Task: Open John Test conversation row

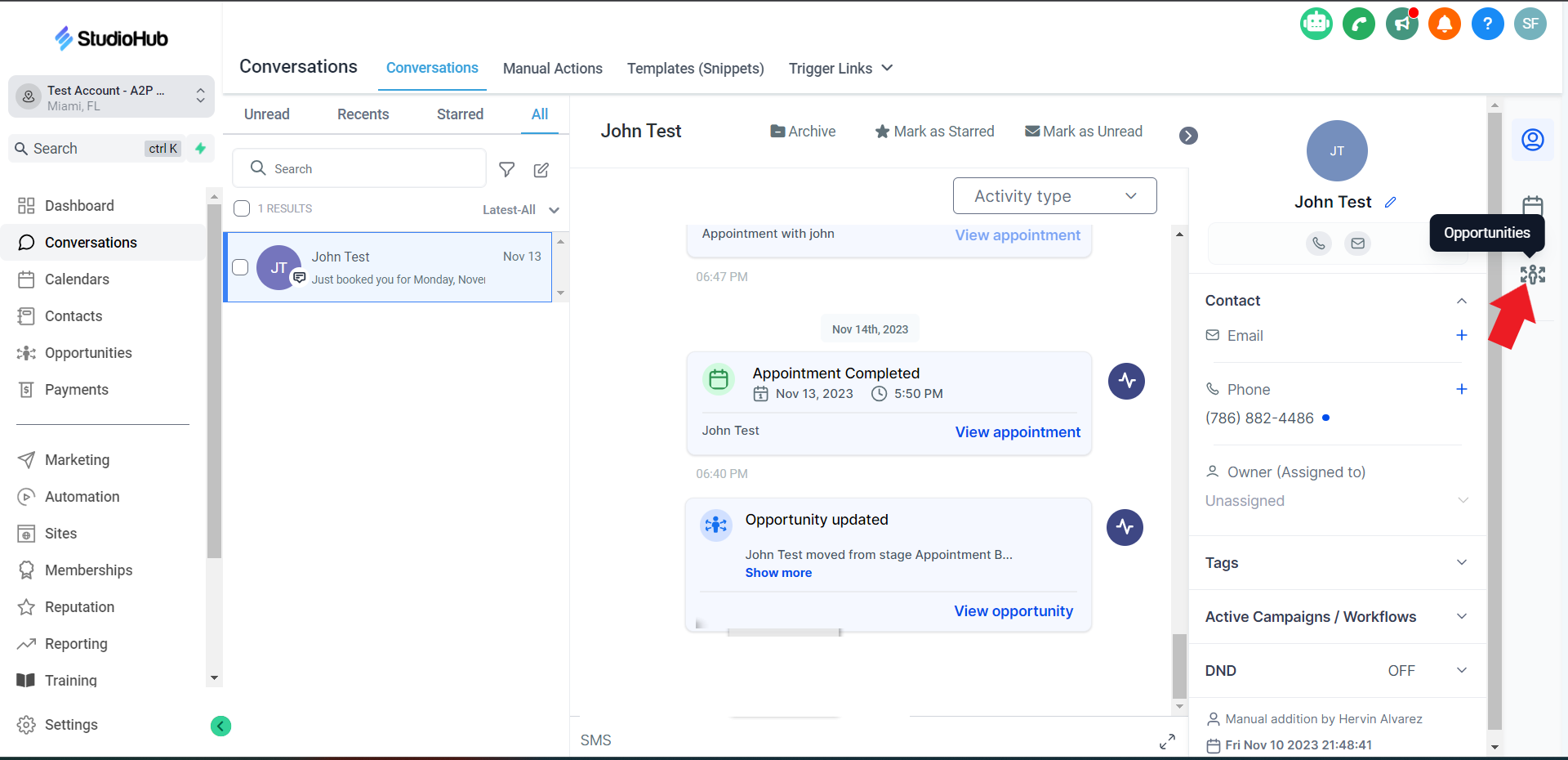Action: [x=389, y=267]
